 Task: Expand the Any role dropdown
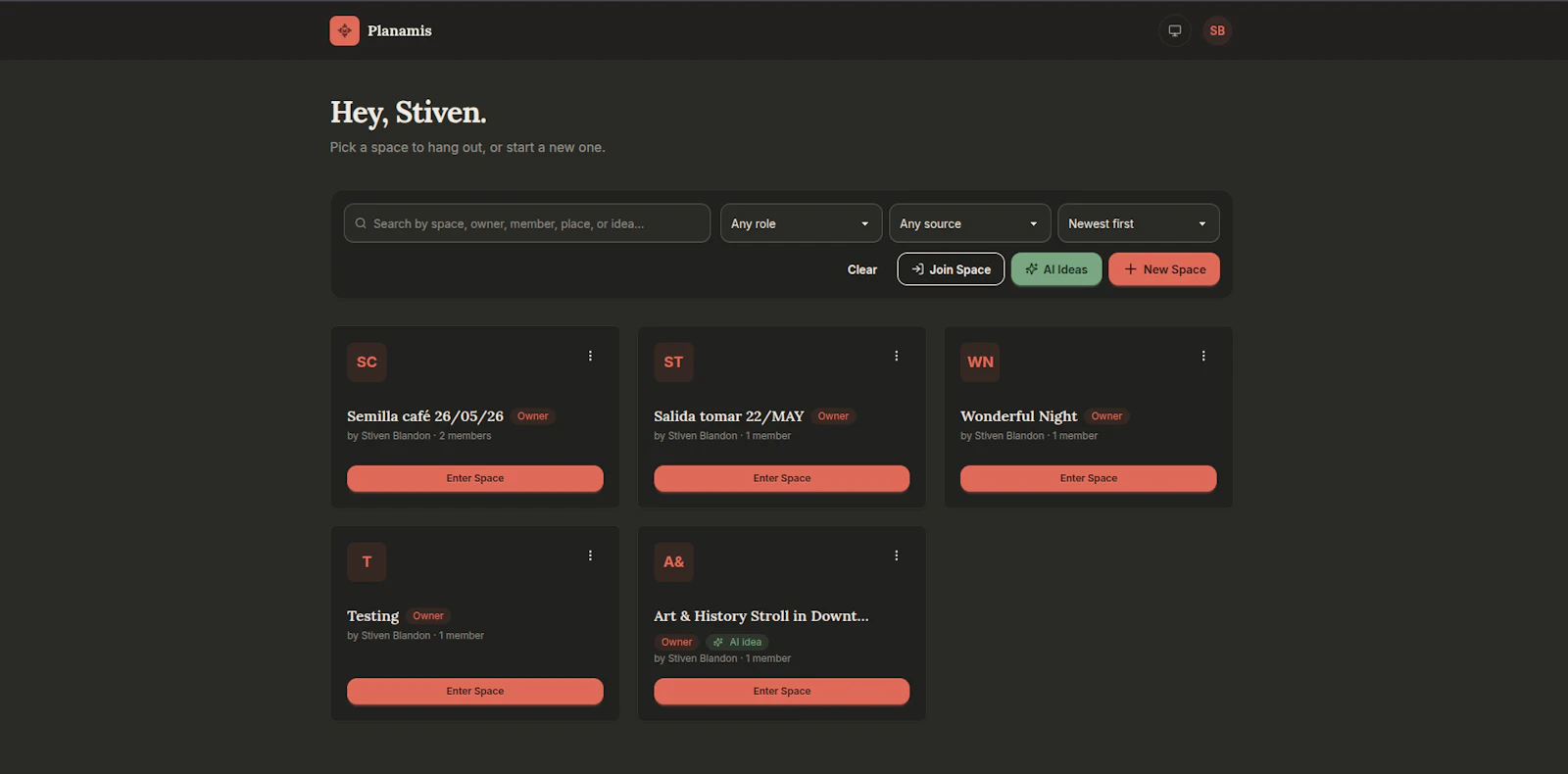click(x=801, y=223)
